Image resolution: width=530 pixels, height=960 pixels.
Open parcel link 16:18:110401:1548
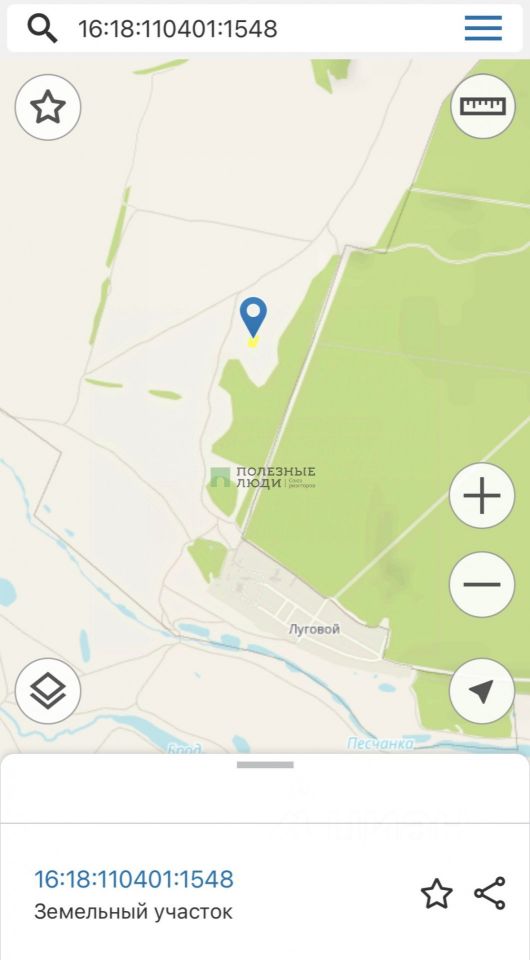tap(133, 879)
